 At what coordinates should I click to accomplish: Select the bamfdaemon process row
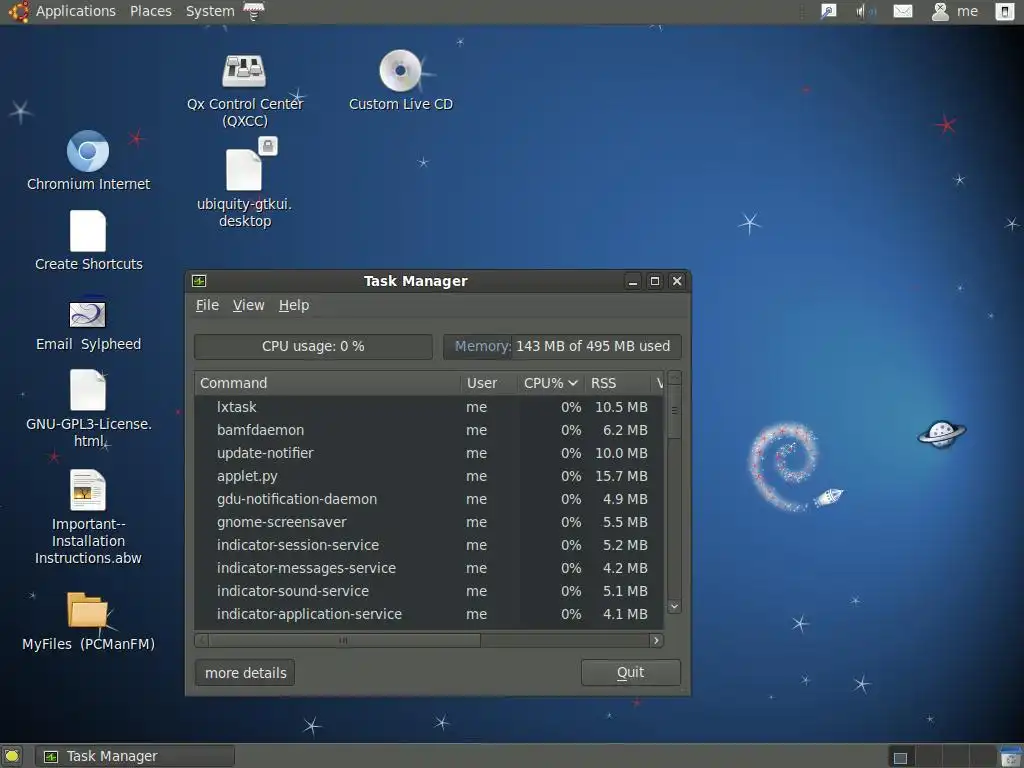[x=428, y=430]
